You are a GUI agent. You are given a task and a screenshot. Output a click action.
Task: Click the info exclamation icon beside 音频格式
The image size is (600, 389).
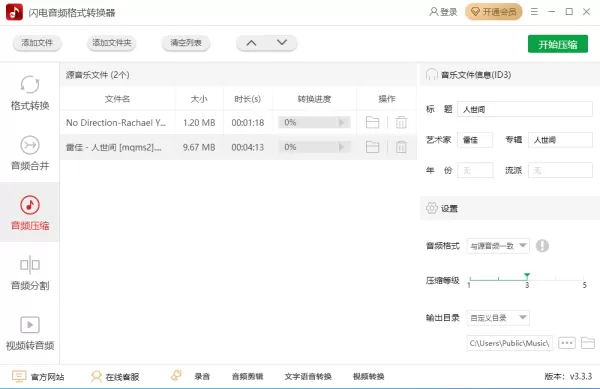click(542, 246)
